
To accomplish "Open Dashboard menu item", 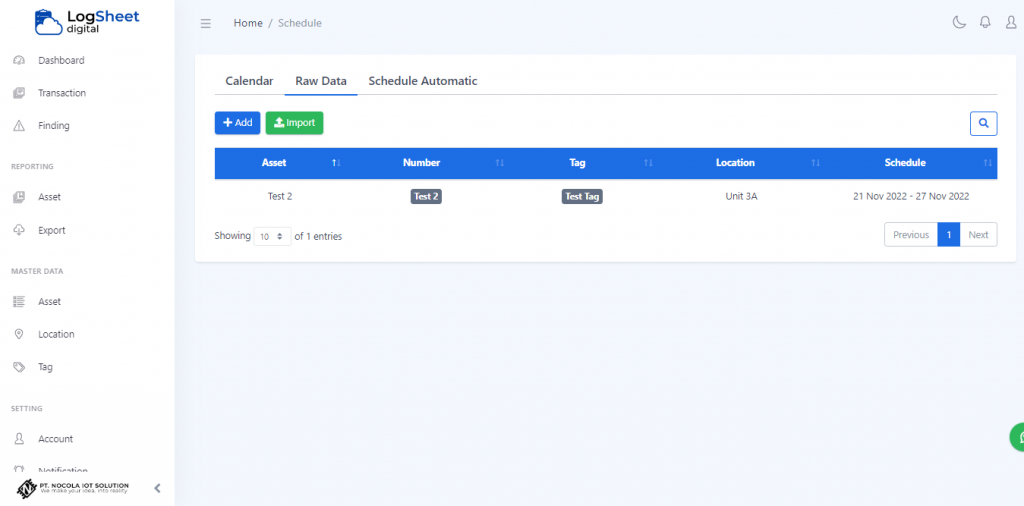I will [x=61, y=61].
